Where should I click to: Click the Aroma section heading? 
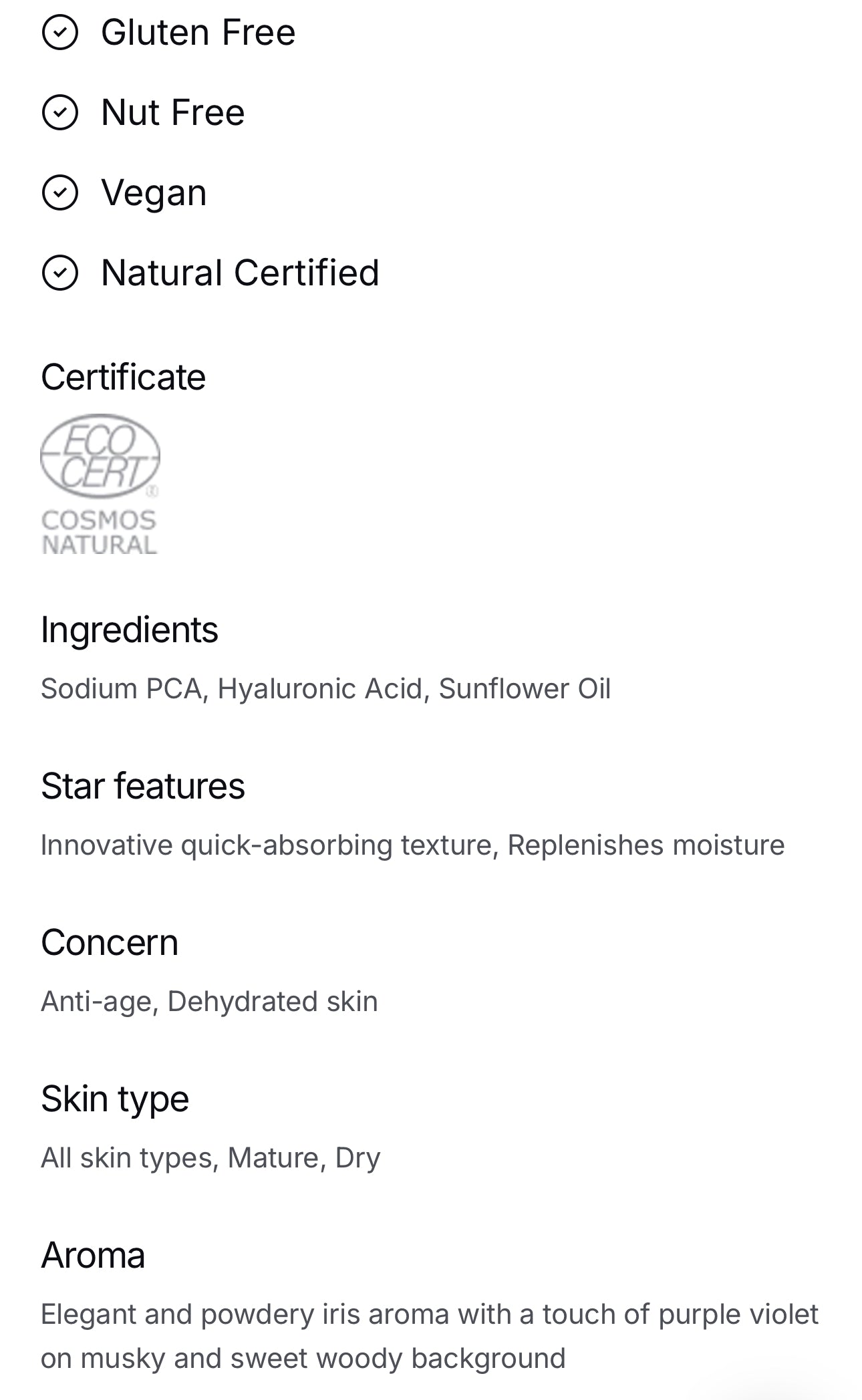[x=93, y=1256]
